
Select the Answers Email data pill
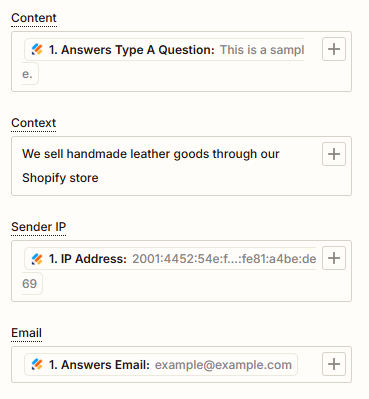tap(161, 365)
